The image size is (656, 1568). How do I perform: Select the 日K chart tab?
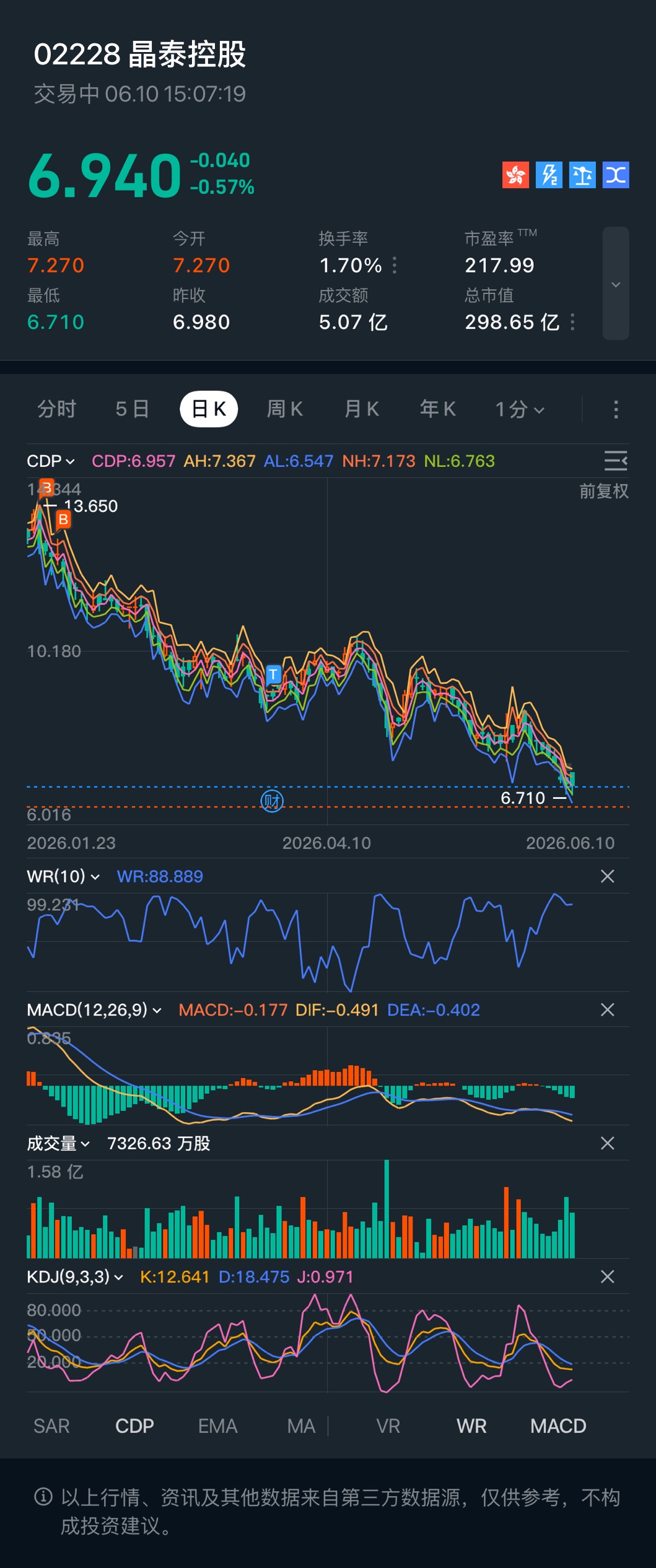coord(209,409)
